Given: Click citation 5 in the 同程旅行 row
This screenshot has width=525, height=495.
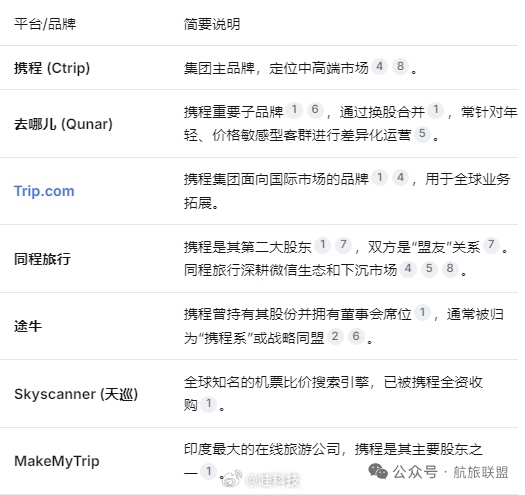Looking at the screenshot, I should [x=429, y=269].
